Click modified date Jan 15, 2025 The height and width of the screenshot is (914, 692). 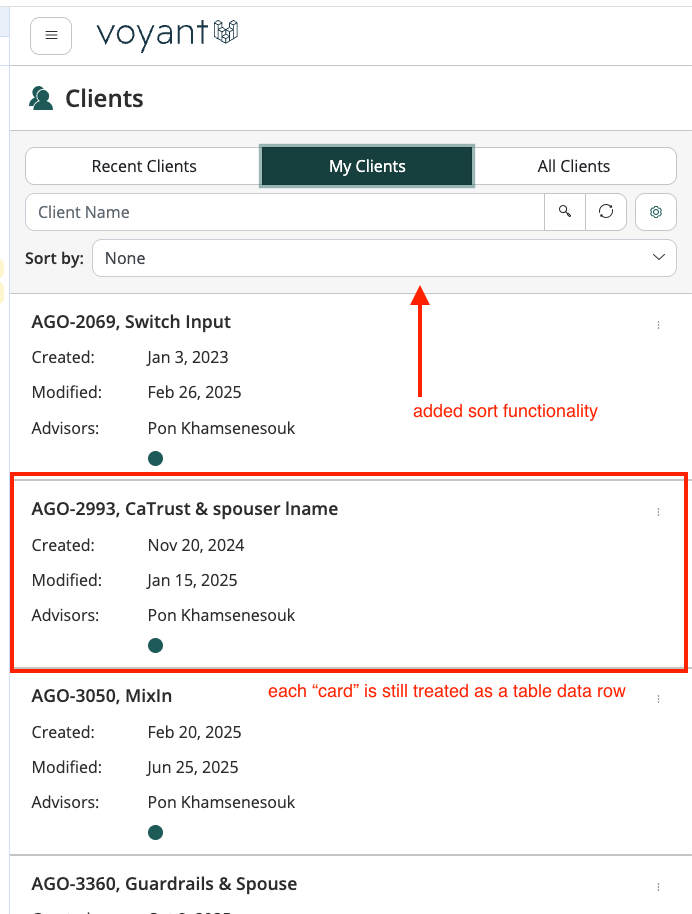(x=192, y=581)
